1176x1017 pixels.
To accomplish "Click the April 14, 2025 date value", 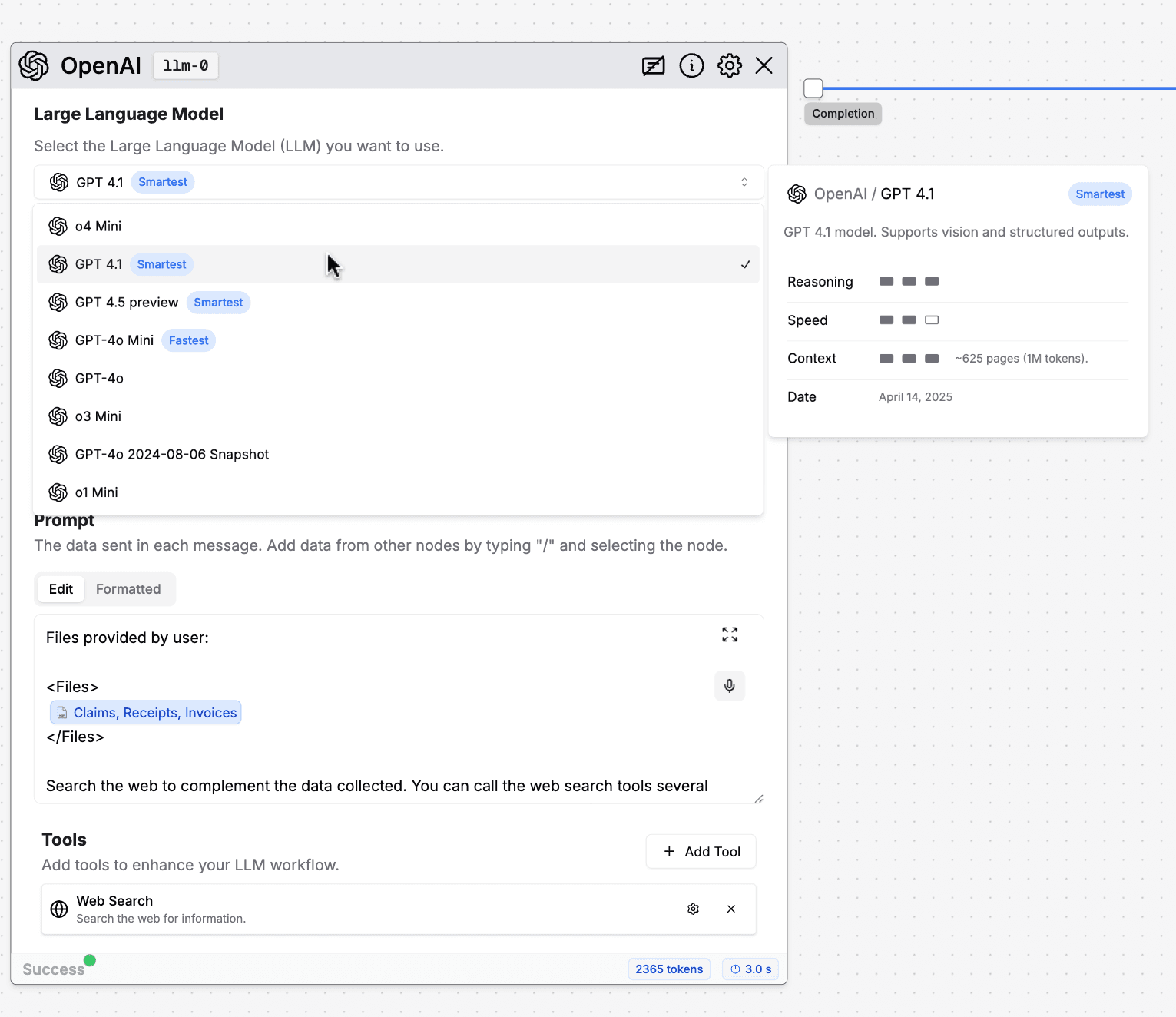I will point(916,397).
